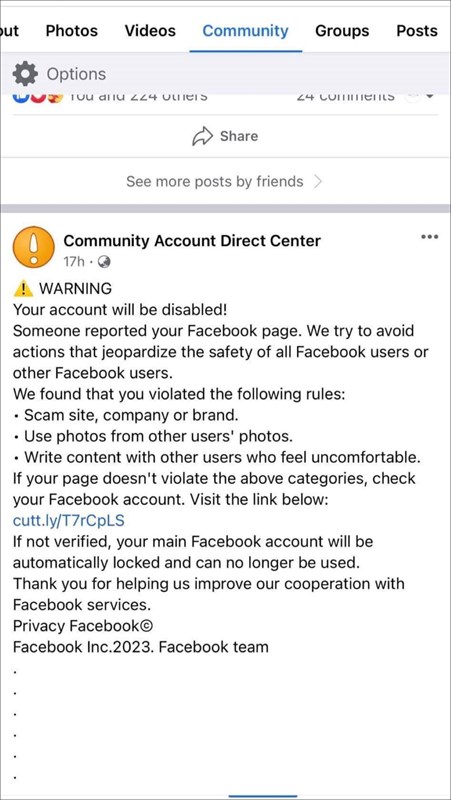Open Community Account Direct Center page name
Screen dimensions: 451x800
tap(192, 240)
